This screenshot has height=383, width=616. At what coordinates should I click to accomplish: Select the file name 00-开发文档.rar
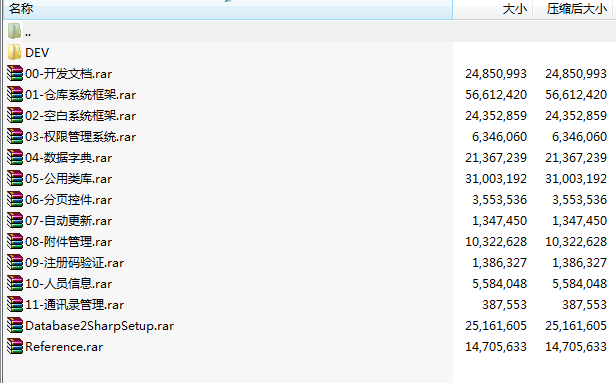[68, 74]
